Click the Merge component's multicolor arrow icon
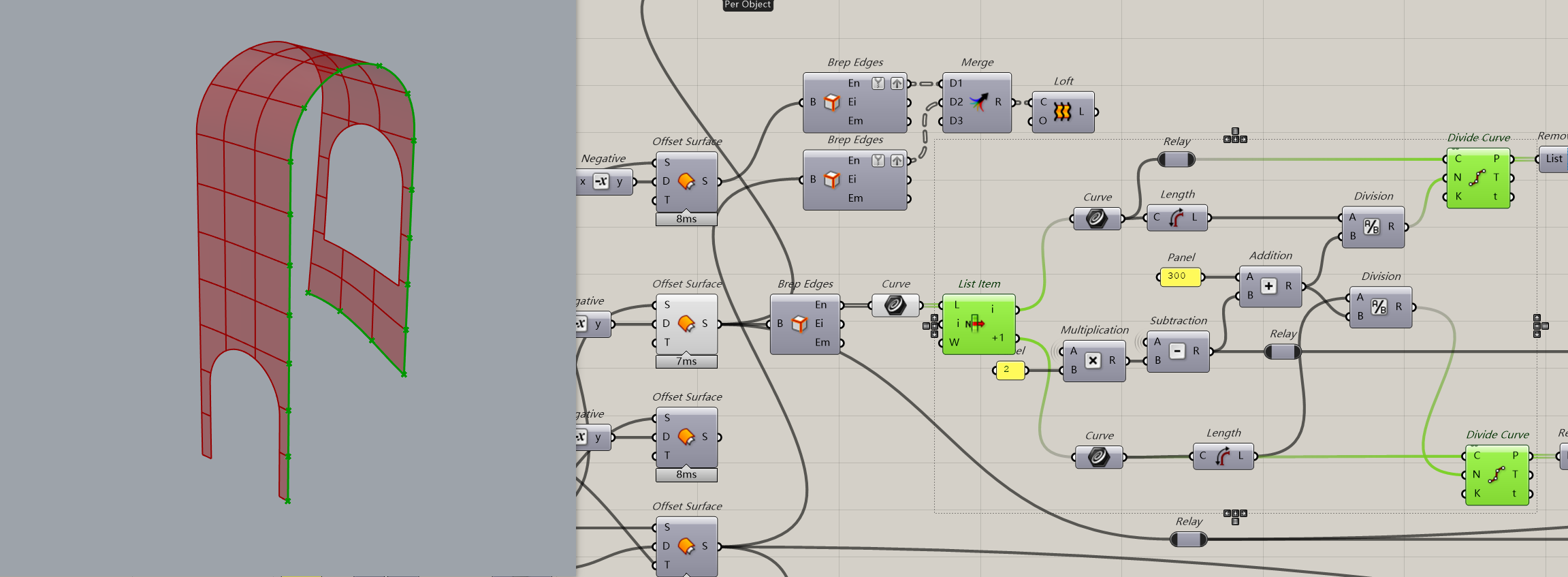The height and width of the screenshot is (577, 1568). (978, 102)
